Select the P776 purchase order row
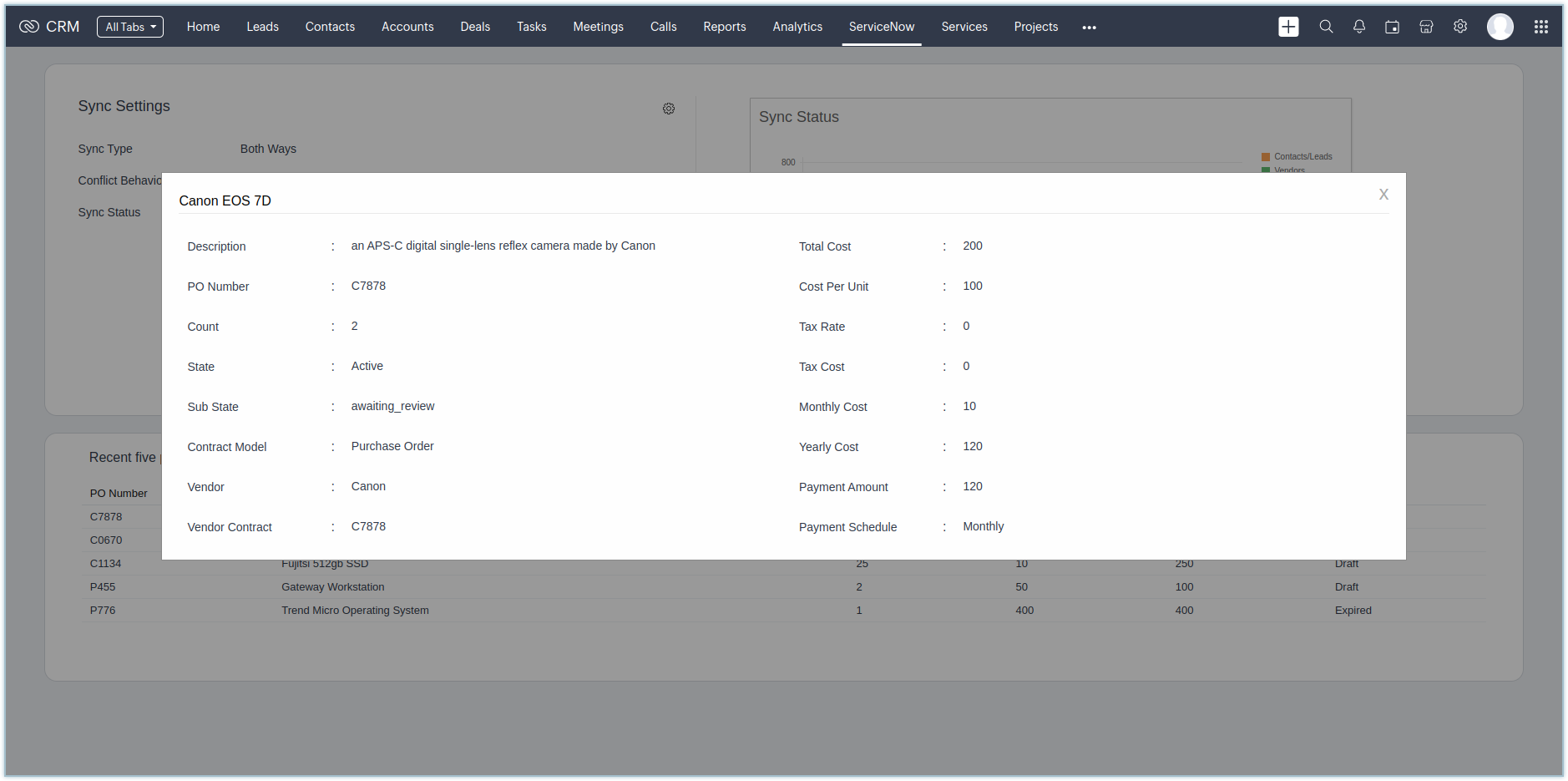 (x=103, y=611)
